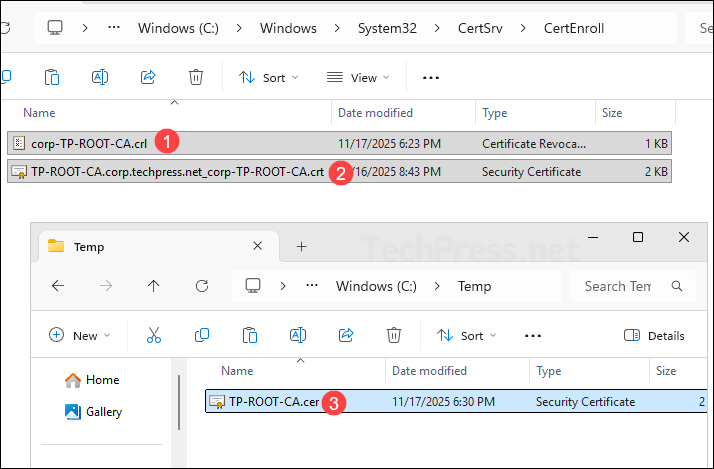
Task: Go to Windows folder in CertEnroll breadcrumb
Action: [x=288, y=28]
